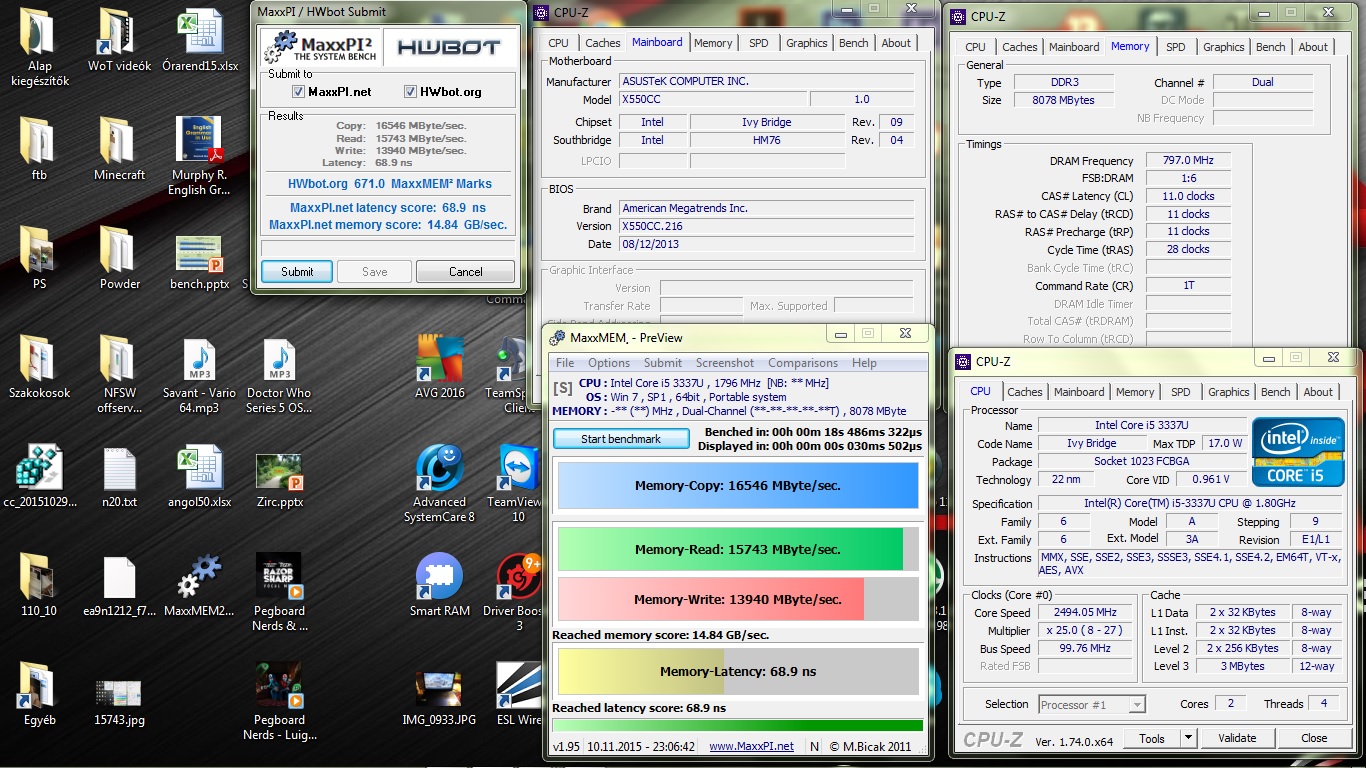Screen dimensions: 1366x768
Task: Switch to SPD tab in Memory CPU-Z window
Action: click(x=1176, y=47)
